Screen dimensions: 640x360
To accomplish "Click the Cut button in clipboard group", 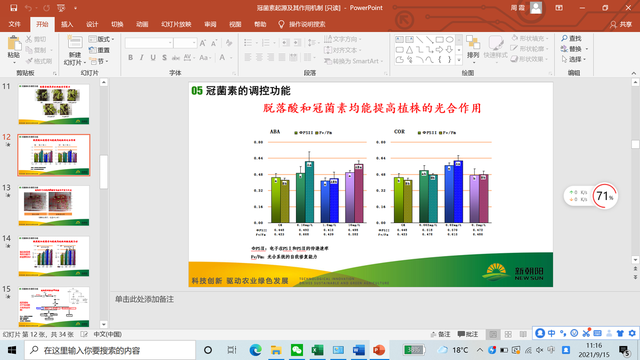I will (36, 39).
